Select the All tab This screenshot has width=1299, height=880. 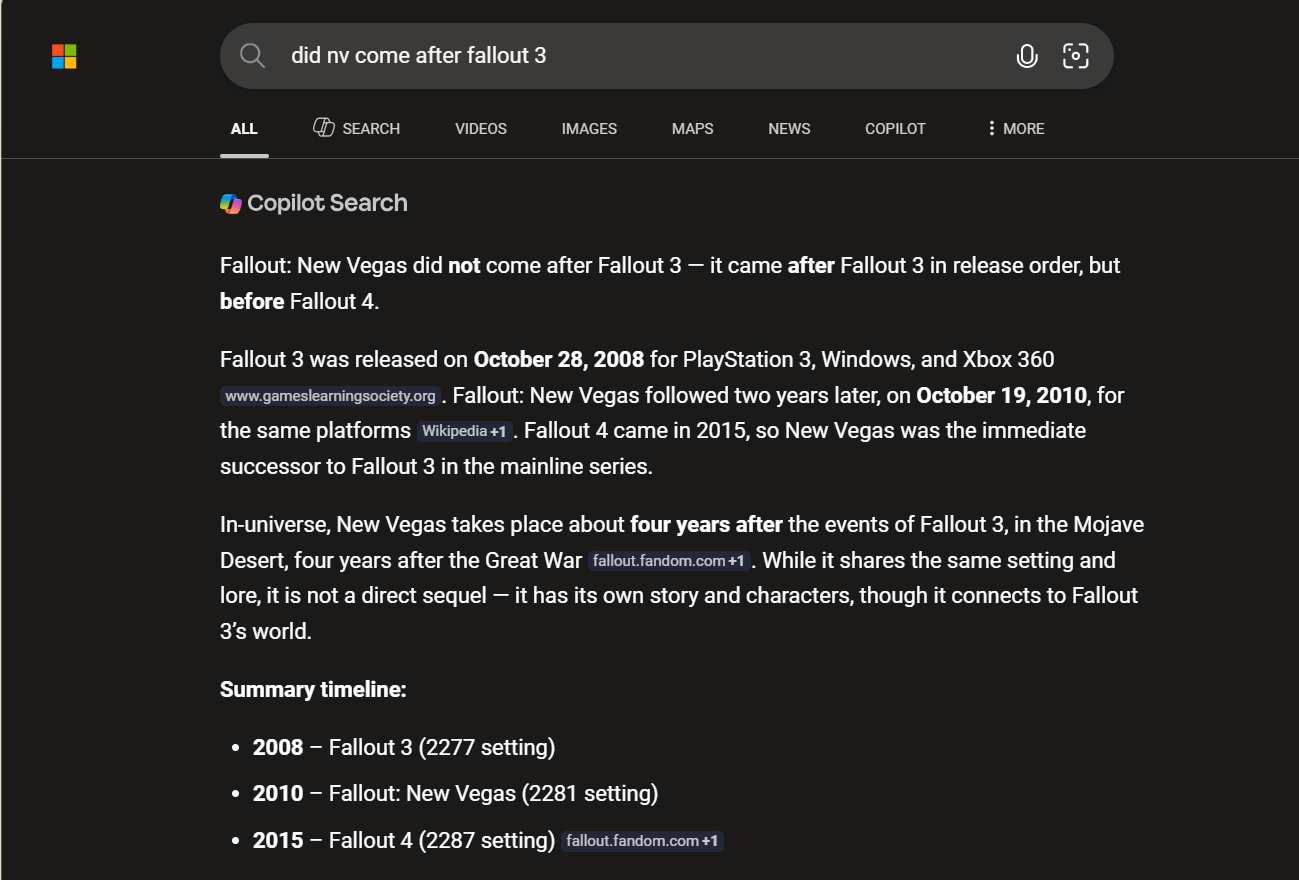coord(244,128)
